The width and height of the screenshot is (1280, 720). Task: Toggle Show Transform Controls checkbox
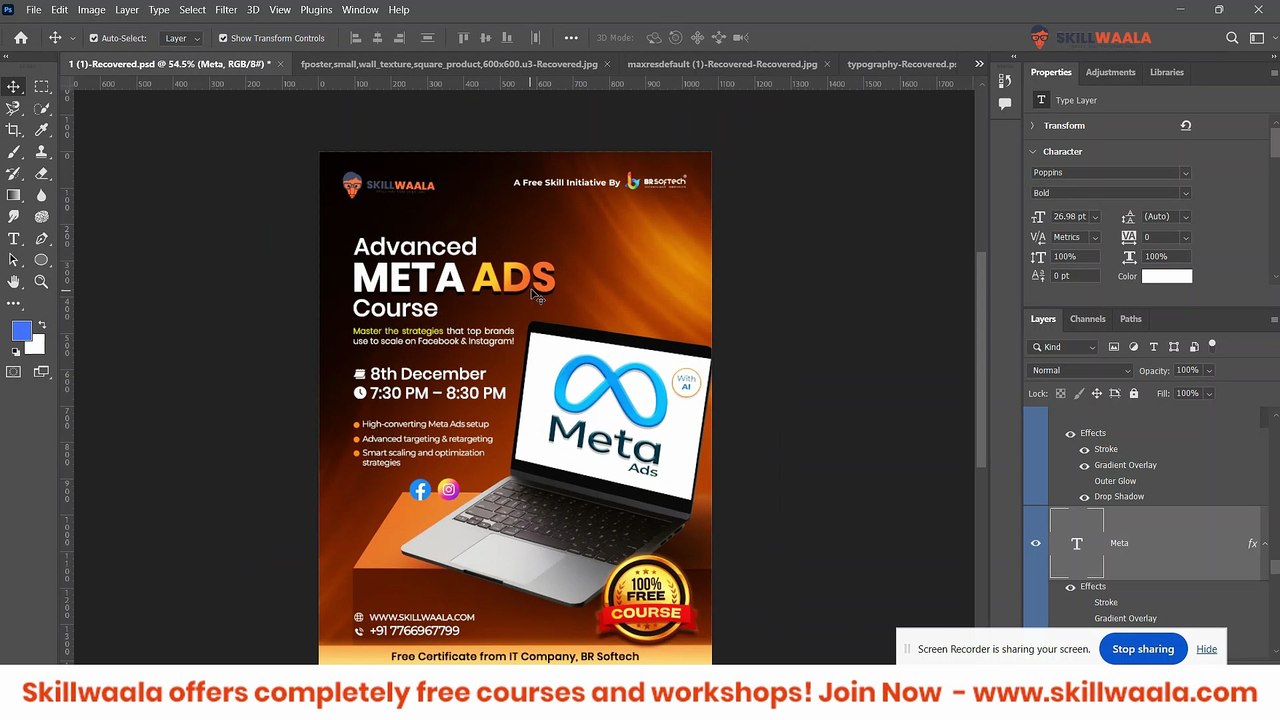click(x=223, y=38)
